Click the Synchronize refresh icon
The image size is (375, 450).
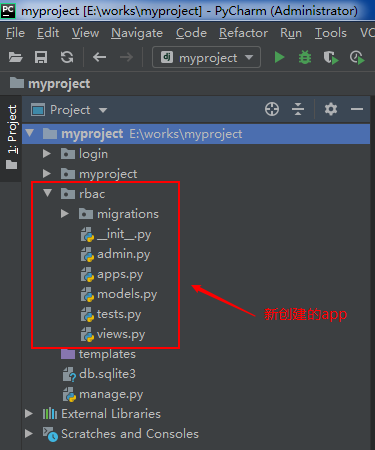coord(67,58)
